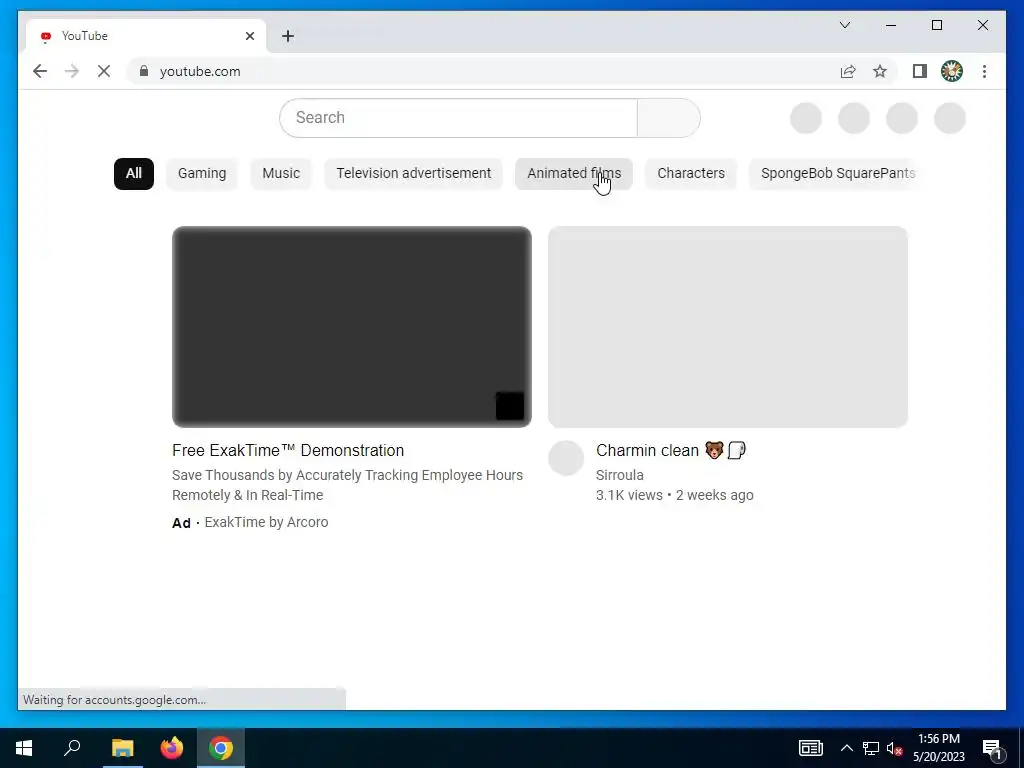
Task: Bookmark this page with the star icon
Action: pos(880,71)
